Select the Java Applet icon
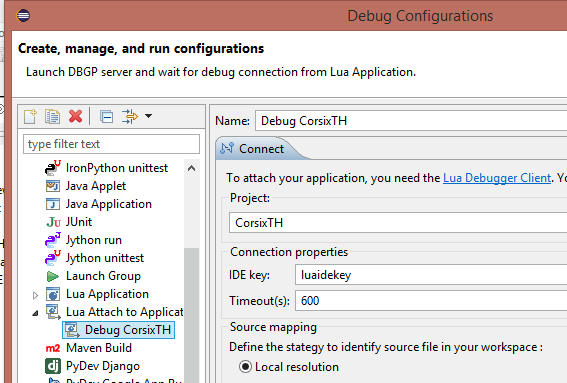The width and height of the screenshot is (567, 383). [x=53, y=186]
